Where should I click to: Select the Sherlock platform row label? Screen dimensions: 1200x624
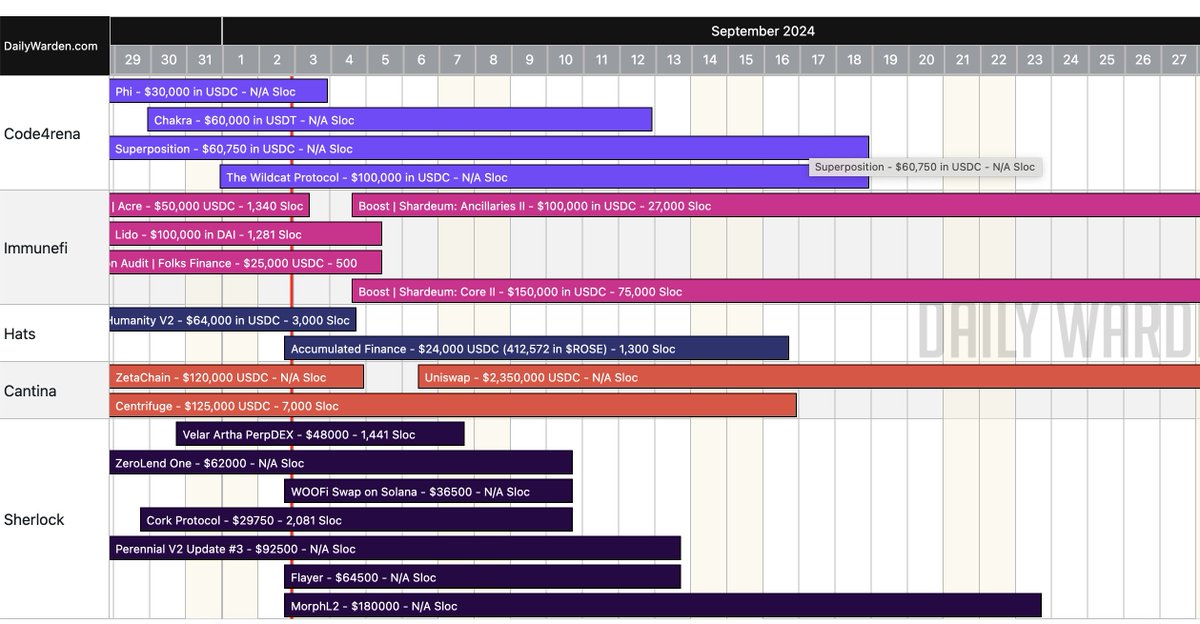(34, 520)
